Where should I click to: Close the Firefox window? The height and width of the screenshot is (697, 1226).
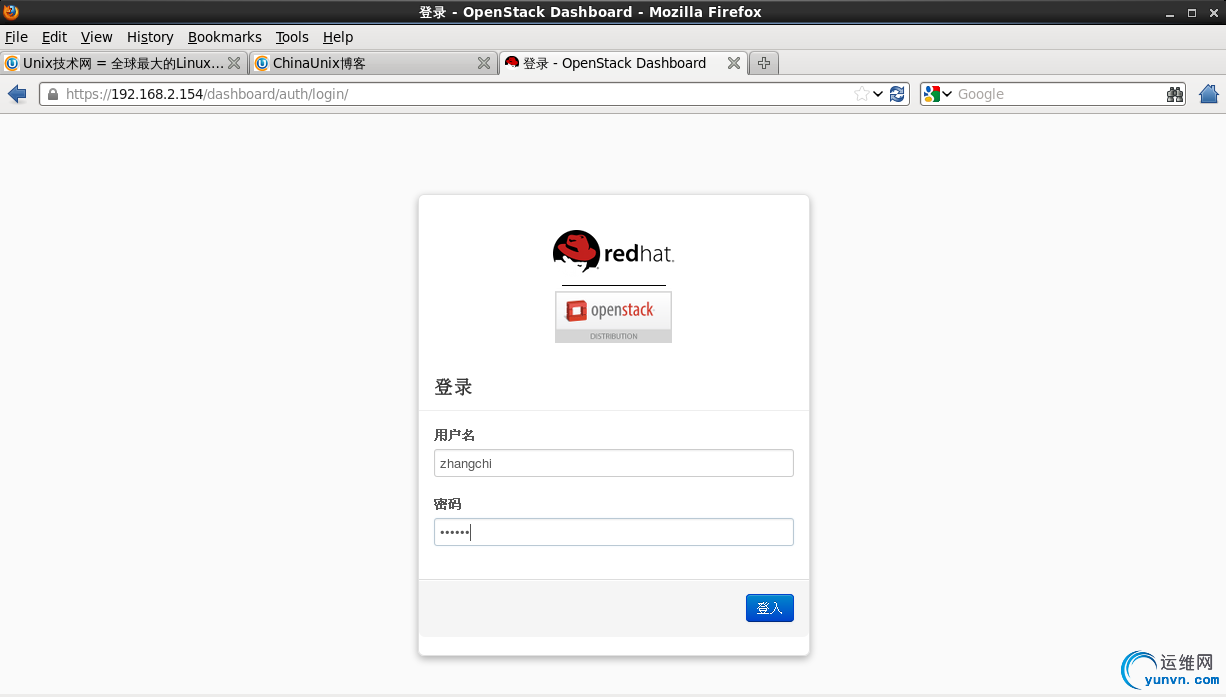pos(1213,13)
